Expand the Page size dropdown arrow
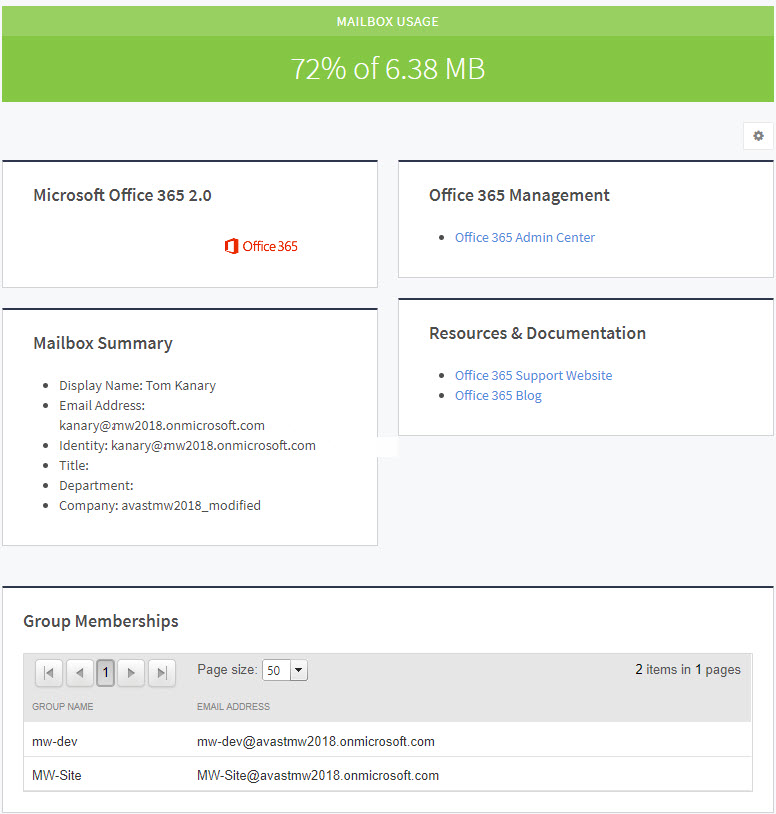776x814 pixels. pyautogui.click(x=298, y=670)
